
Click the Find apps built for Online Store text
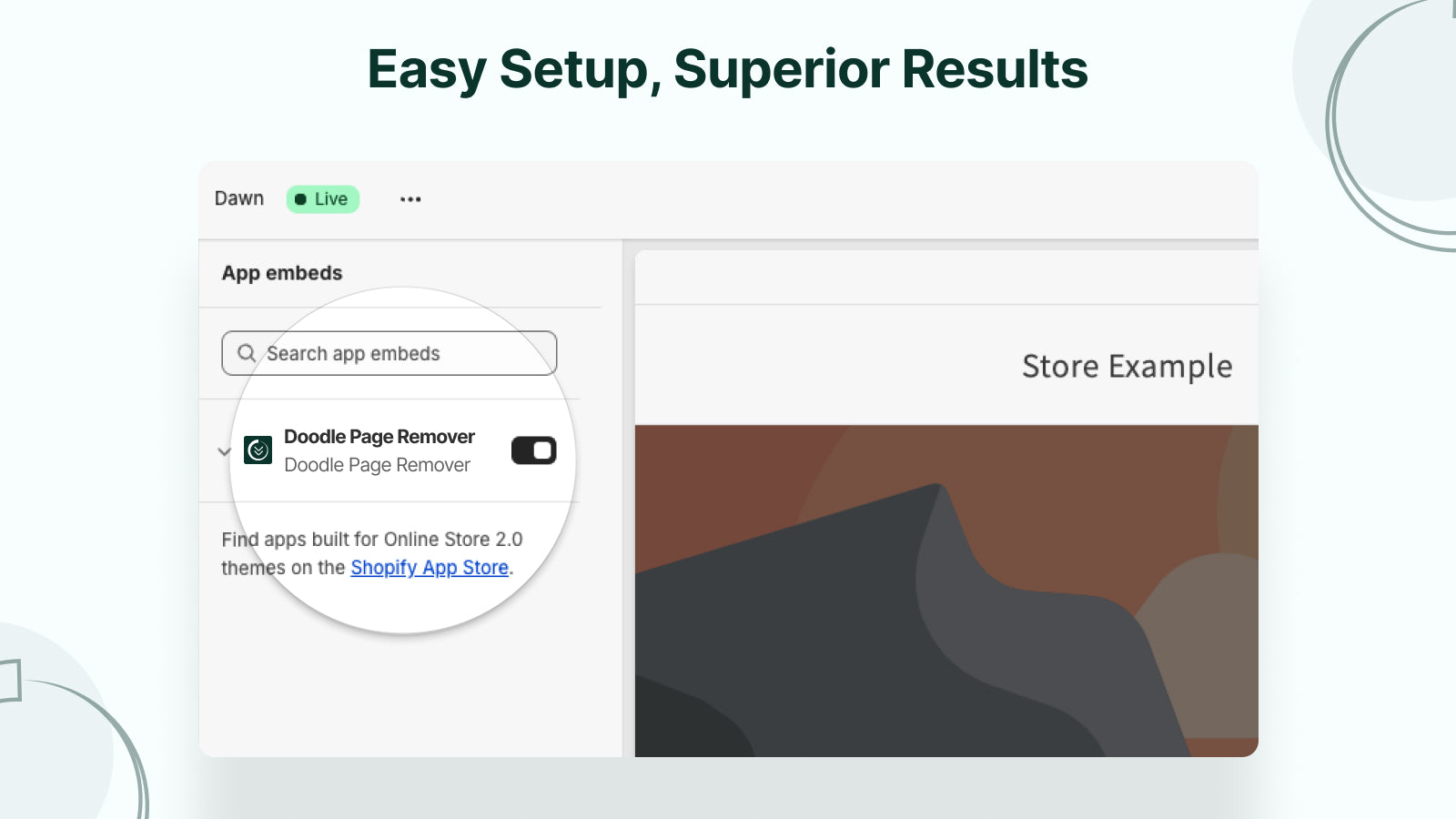pos(371,540)
